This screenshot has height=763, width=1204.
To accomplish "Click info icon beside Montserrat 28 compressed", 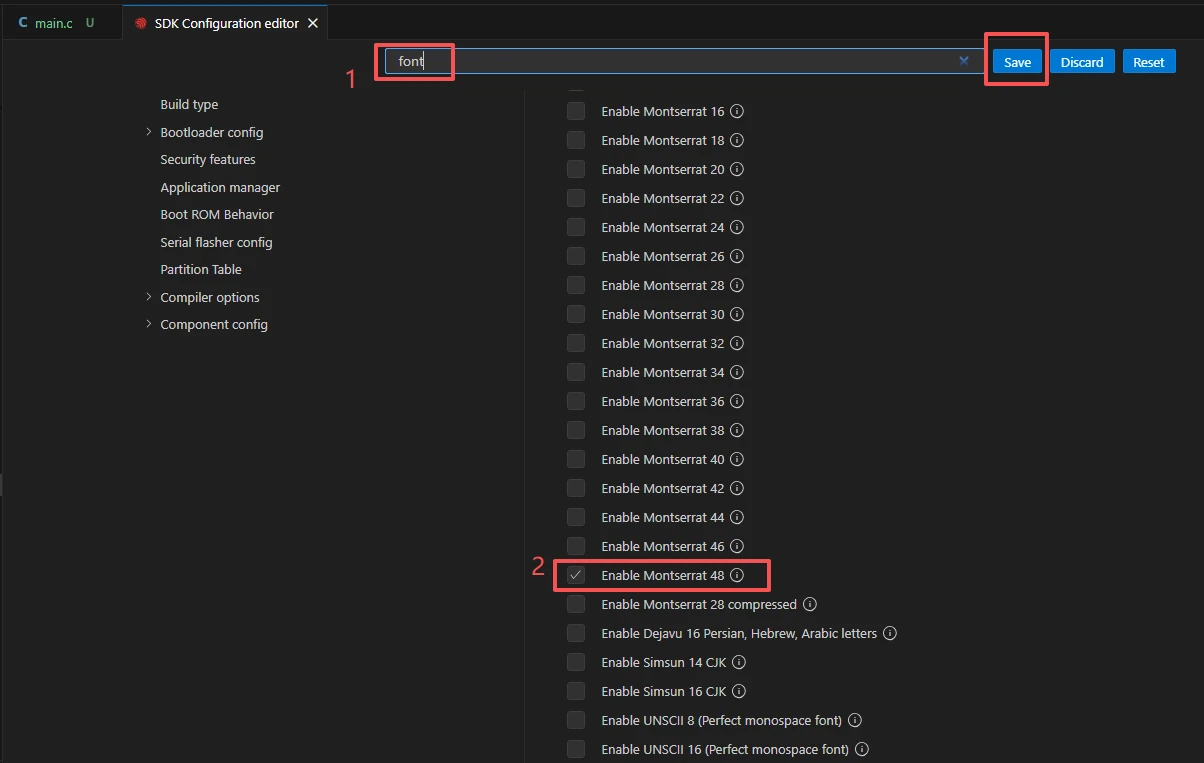I will click(810, 605).
